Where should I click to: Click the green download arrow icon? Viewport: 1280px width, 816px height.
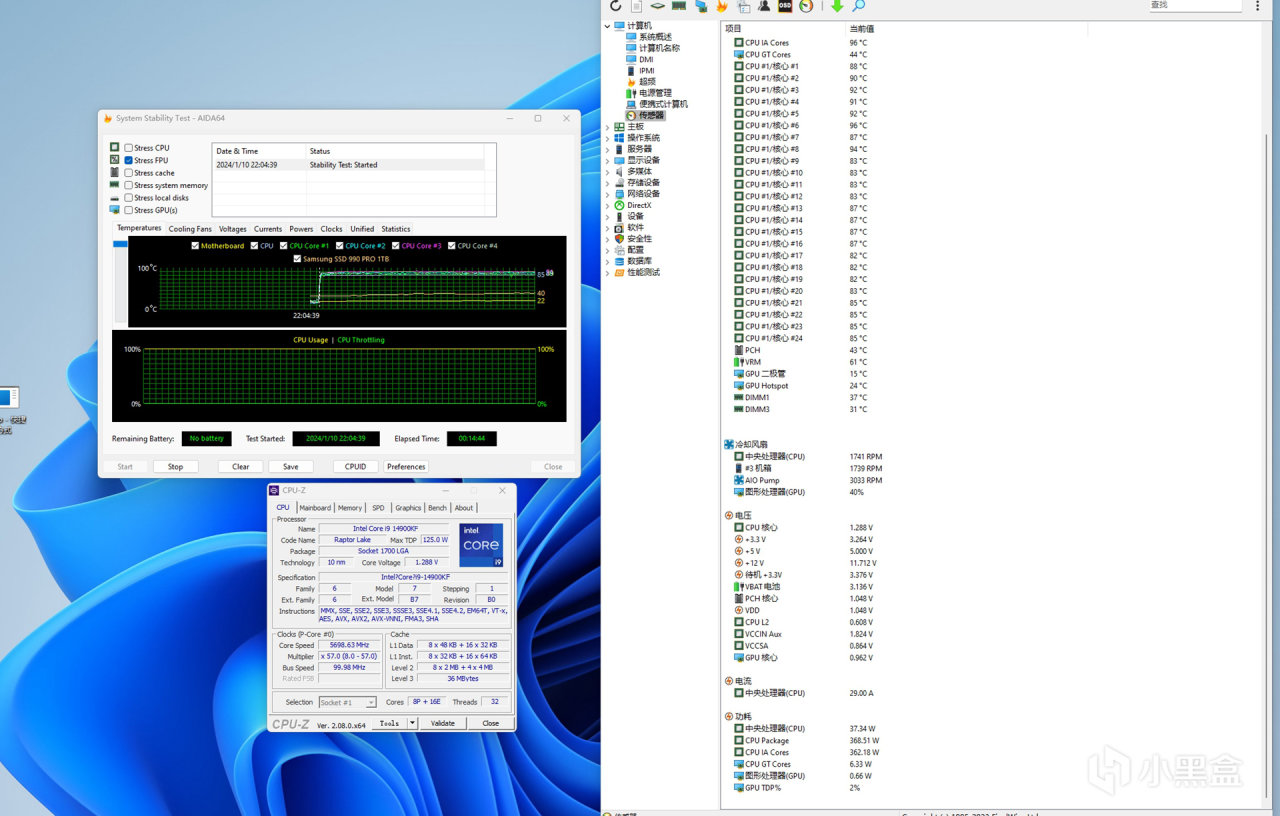[x=837, y=6]
